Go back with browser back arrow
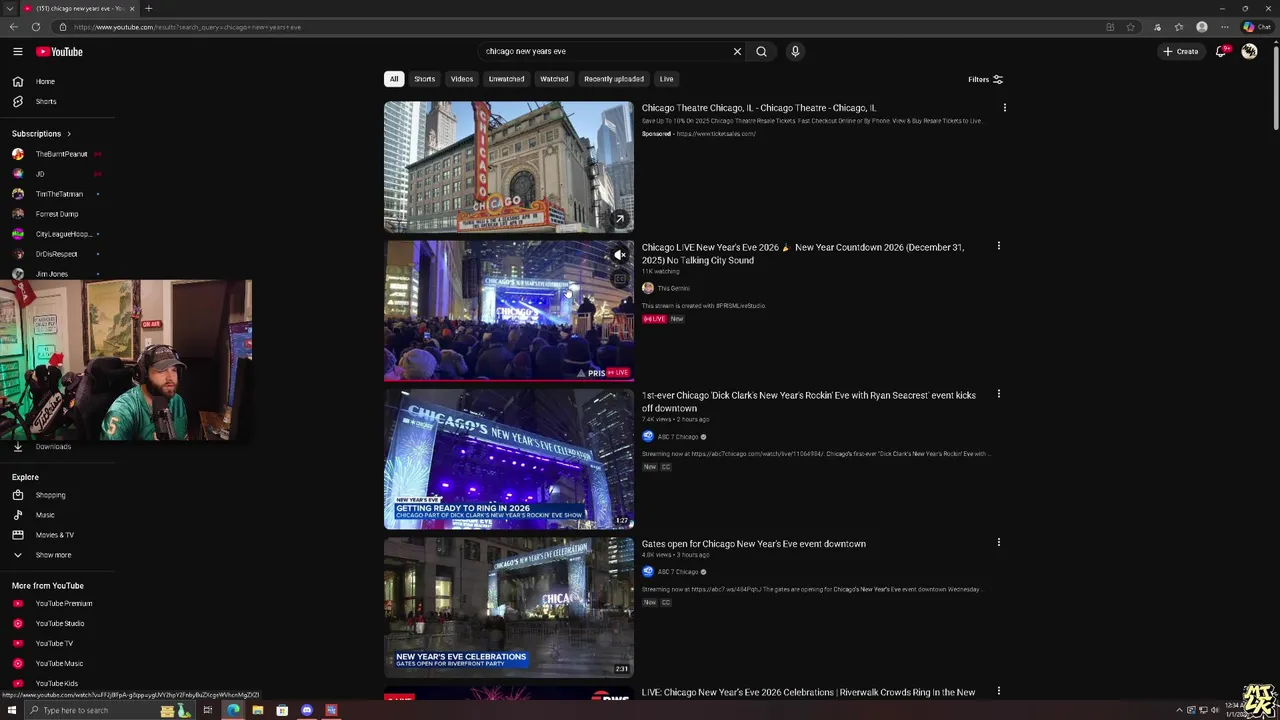The image size is (1280, 720). [13, 27]
